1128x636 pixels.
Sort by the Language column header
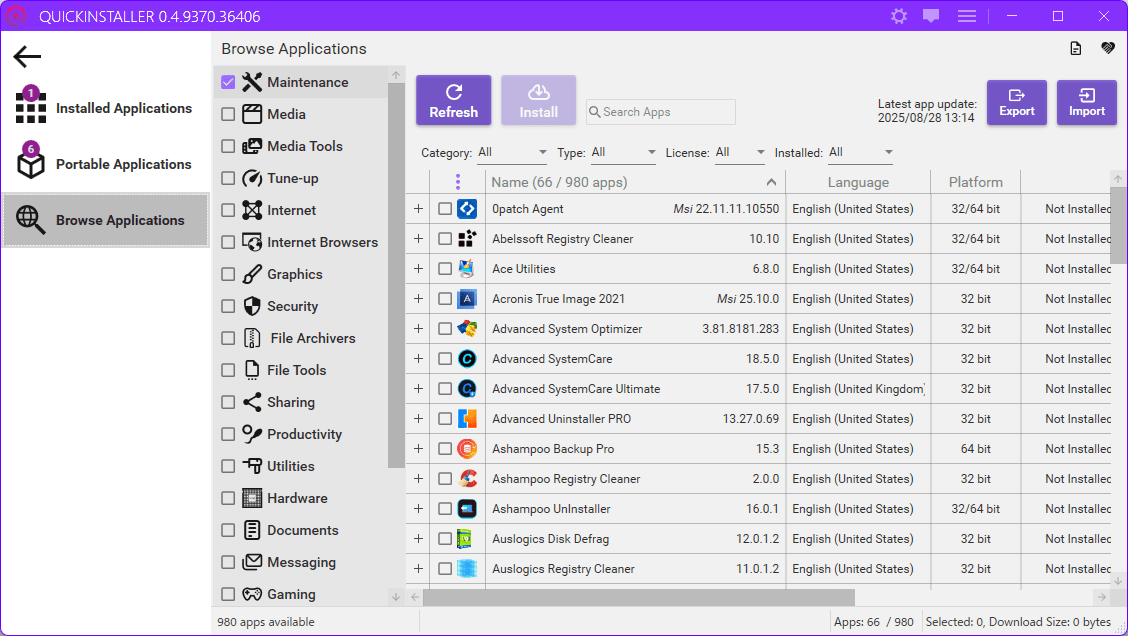click(858, 182)
